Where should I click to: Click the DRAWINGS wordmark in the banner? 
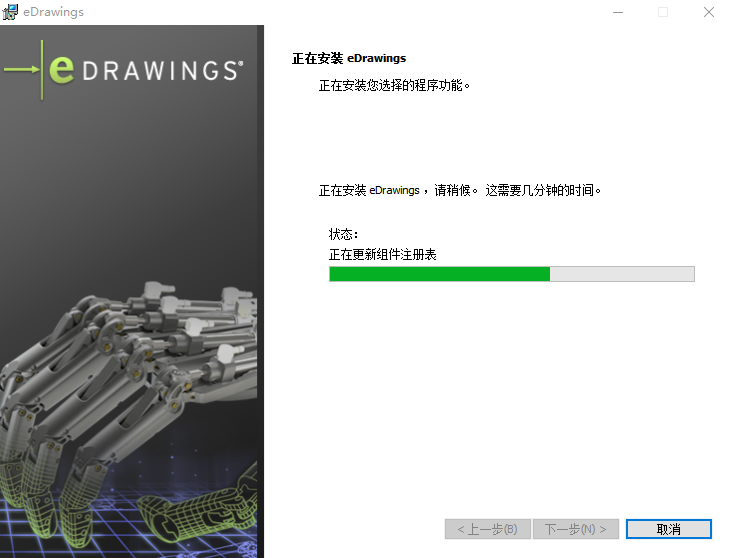click(162, 71)
